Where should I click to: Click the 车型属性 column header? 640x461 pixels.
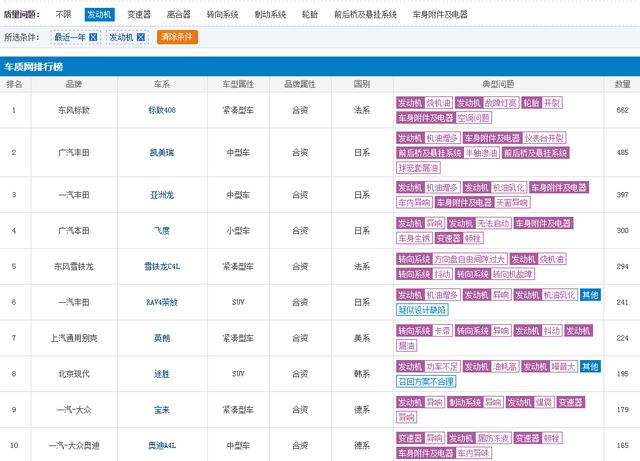tap(238, 85)
